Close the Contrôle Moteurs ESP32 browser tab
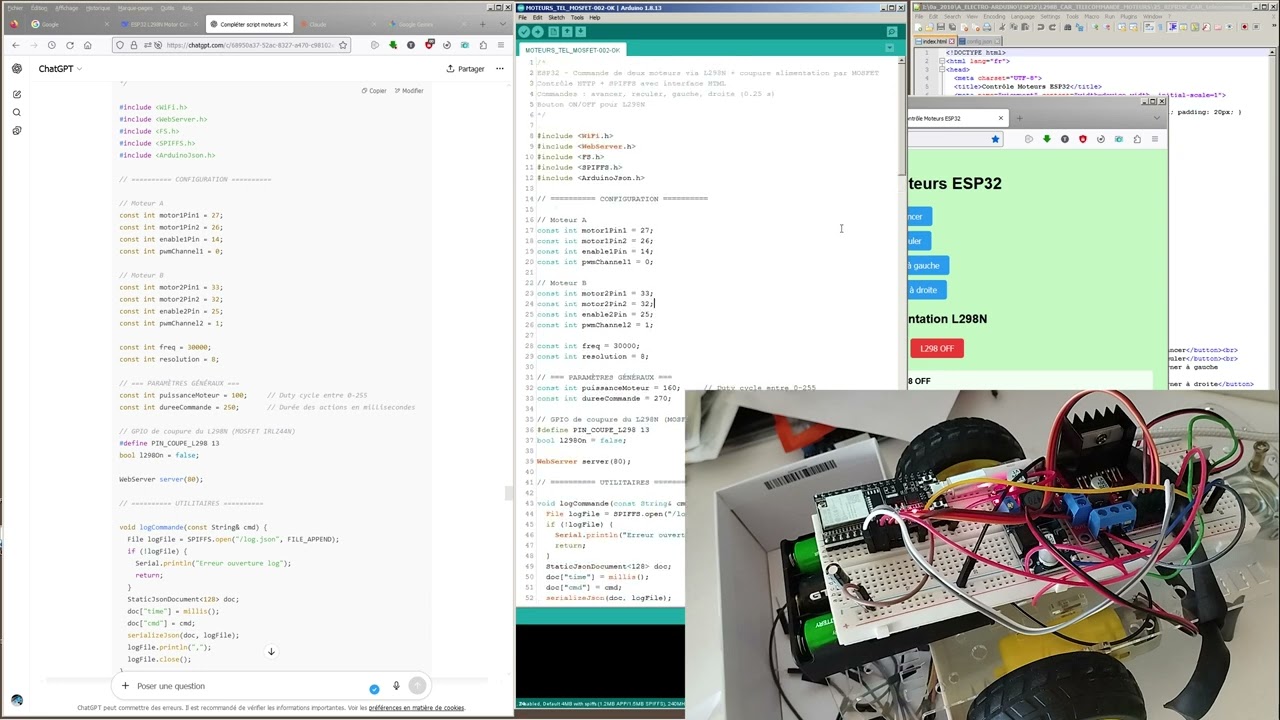1280x720 pixels. click(1000, 118)
